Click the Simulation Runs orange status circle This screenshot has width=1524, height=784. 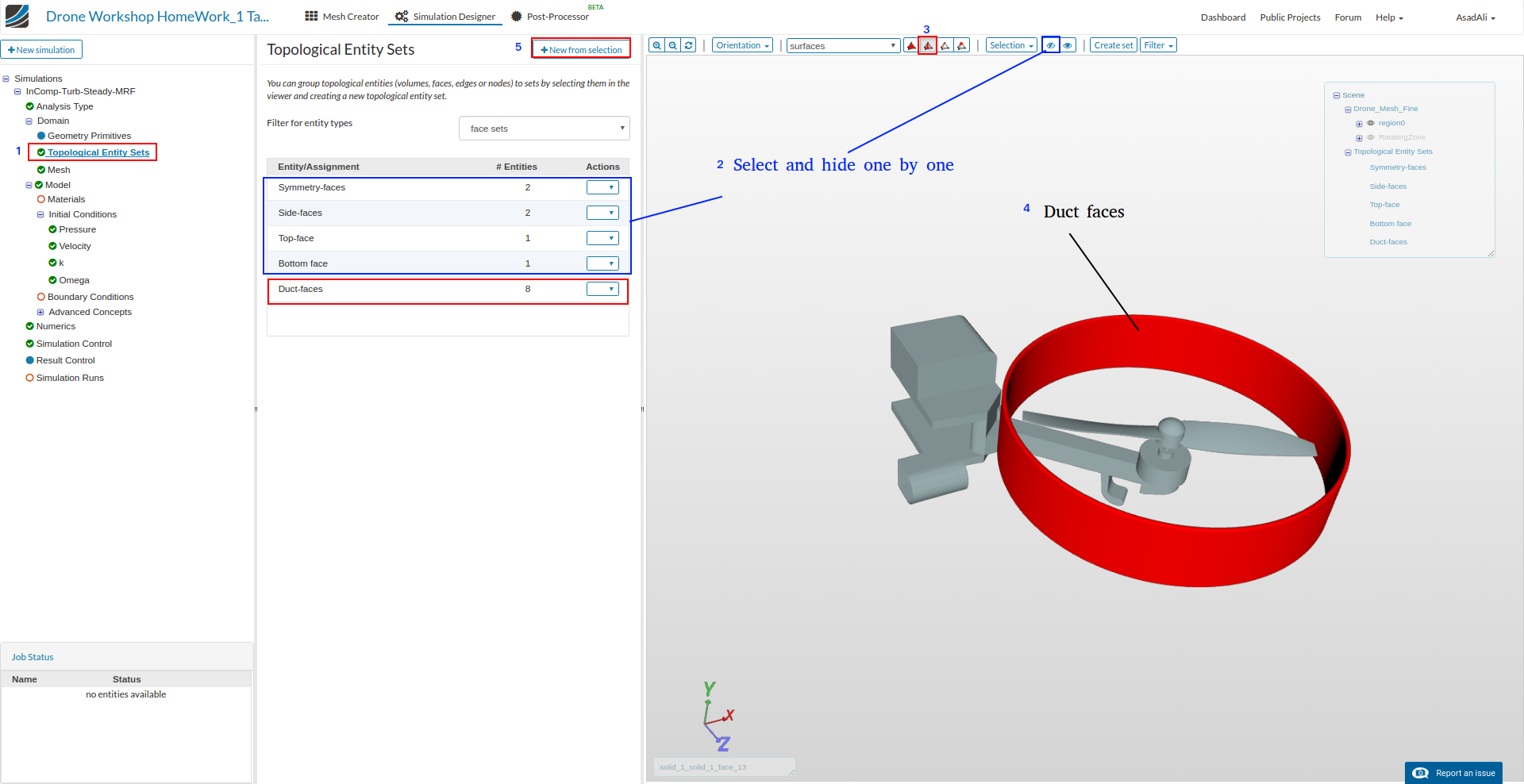[x=29, y=378]
